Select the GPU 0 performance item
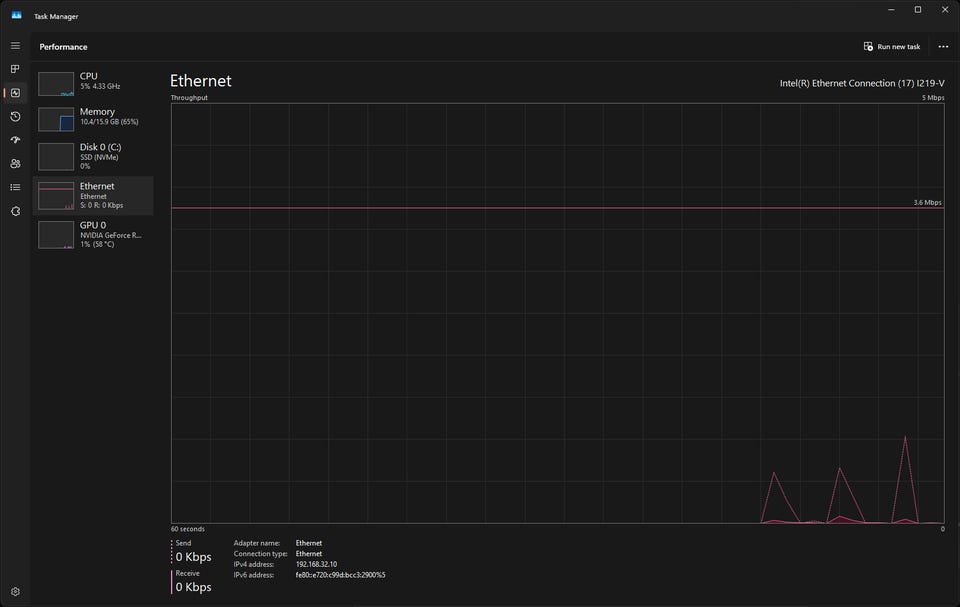Screen dimensions: 960x607 coord(93,234)
